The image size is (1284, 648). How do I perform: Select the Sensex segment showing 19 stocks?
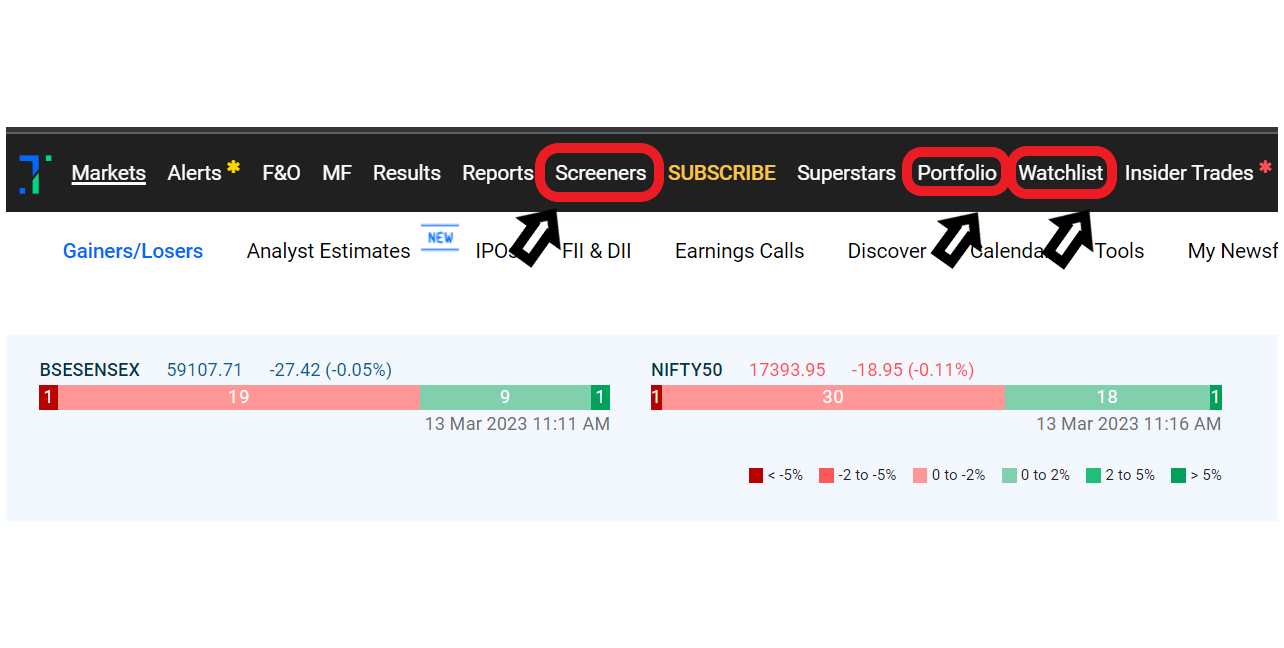tap(238, 397)
